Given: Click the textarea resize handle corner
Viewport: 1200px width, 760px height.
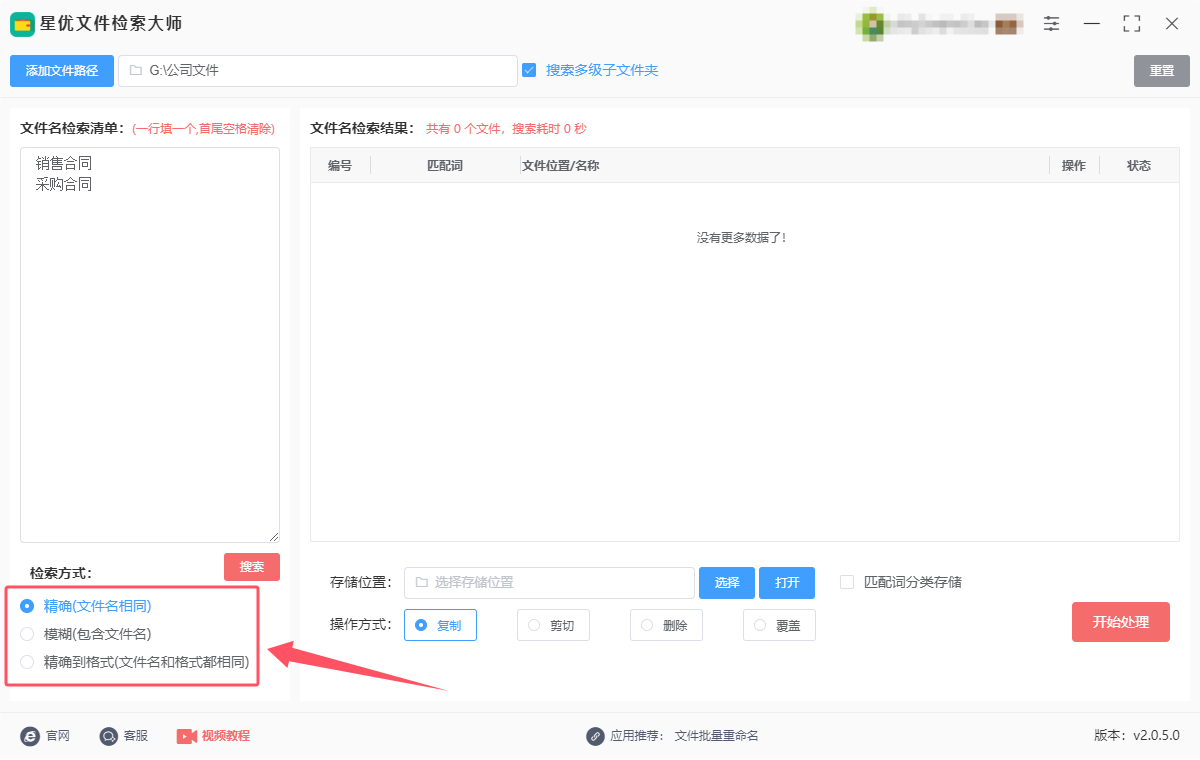Looking at the screenshot, I should click(x=274, y=537).
